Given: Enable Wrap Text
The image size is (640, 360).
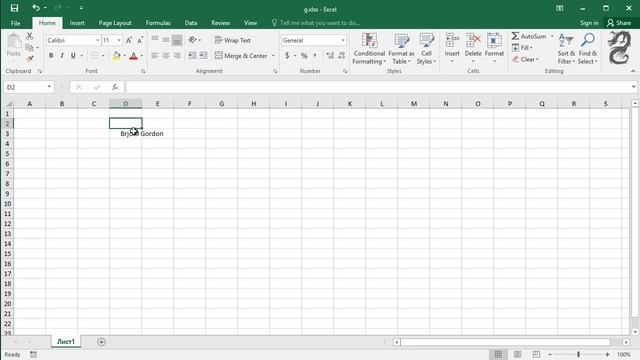Looking at the screenshot, I should (x=233, y=40).
